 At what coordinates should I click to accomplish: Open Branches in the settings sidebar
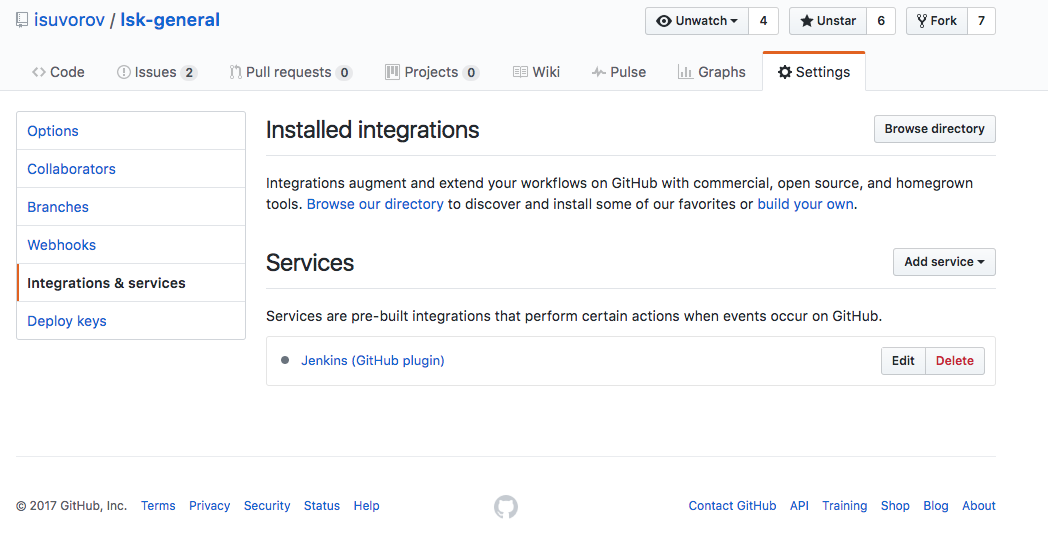pyautogui.click(x=131, y=207)
